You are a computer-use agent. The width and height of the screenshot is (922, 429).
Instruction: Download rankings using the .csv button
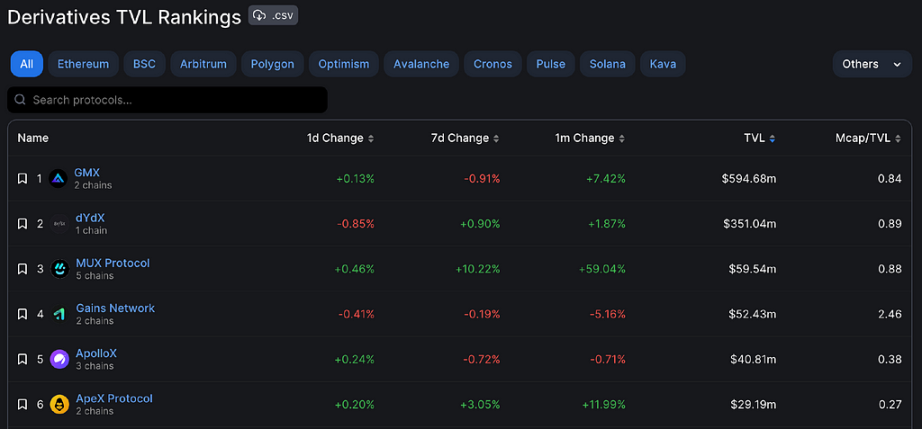[274, 15]
